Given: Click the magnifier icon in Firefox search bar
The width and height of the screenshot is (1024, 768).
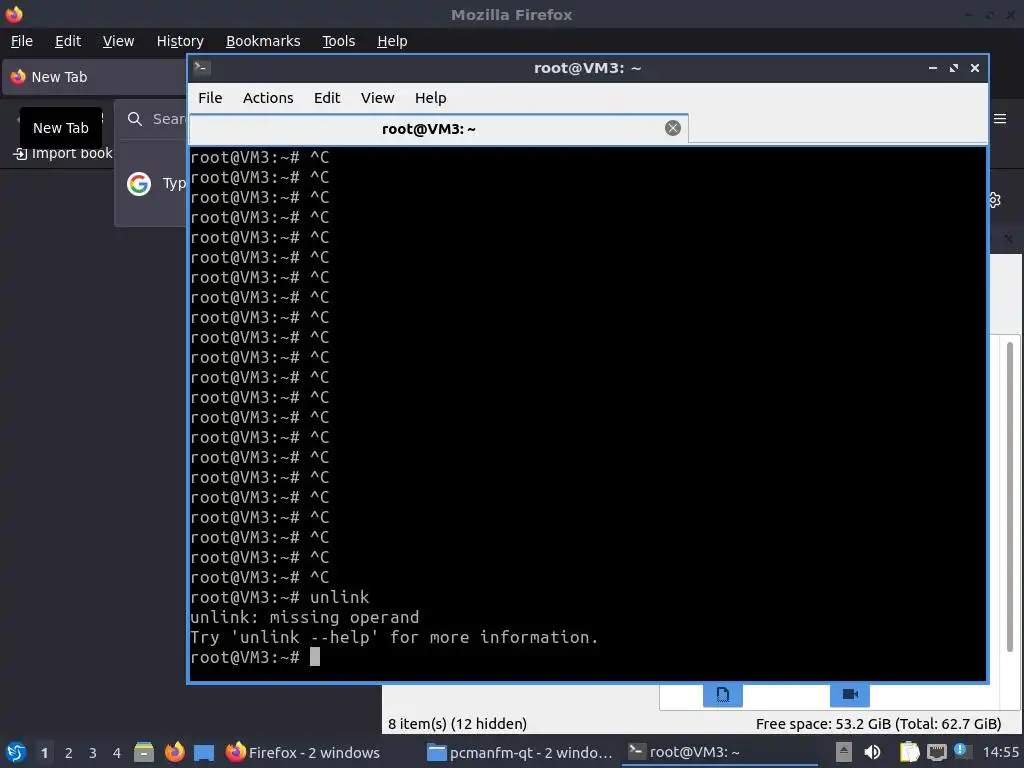Looking at the screenshot, I should click(135, 119).
